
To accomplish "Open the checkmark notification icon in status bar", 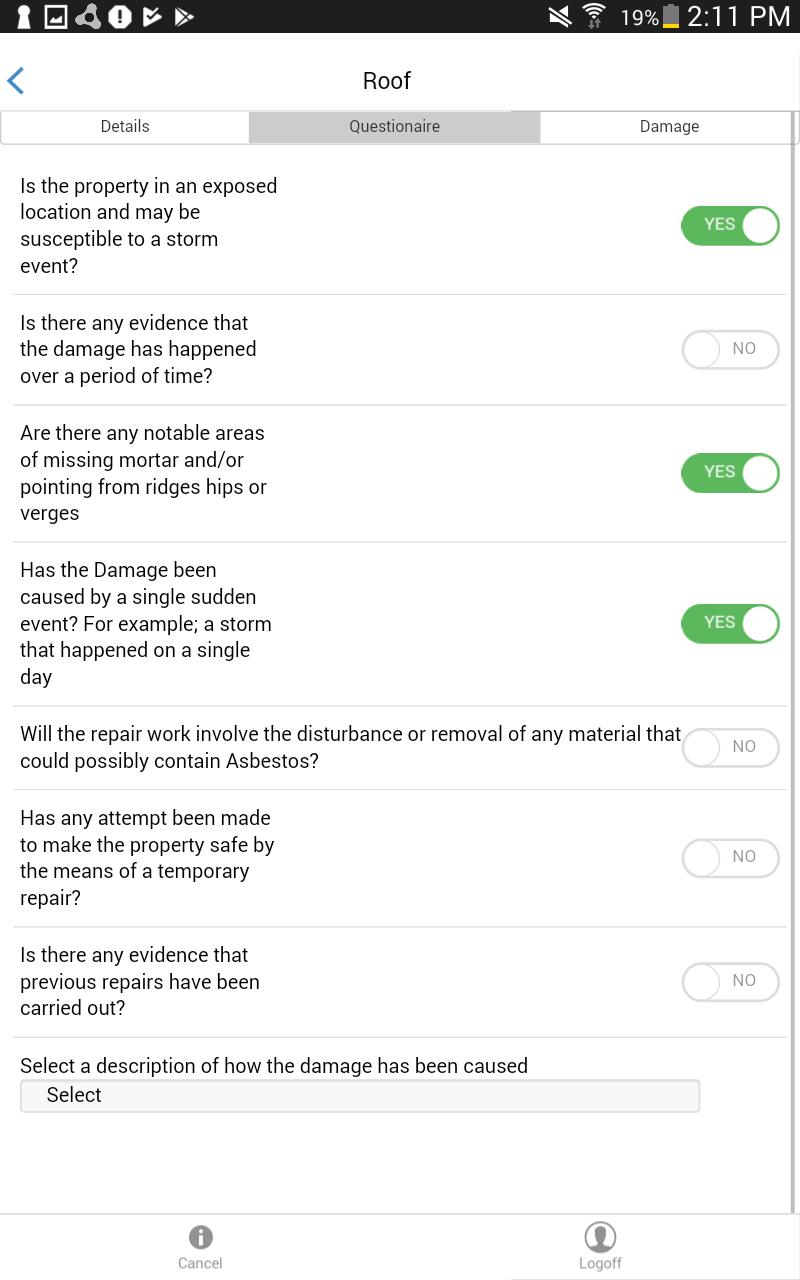I will click(x=152, y=16).
